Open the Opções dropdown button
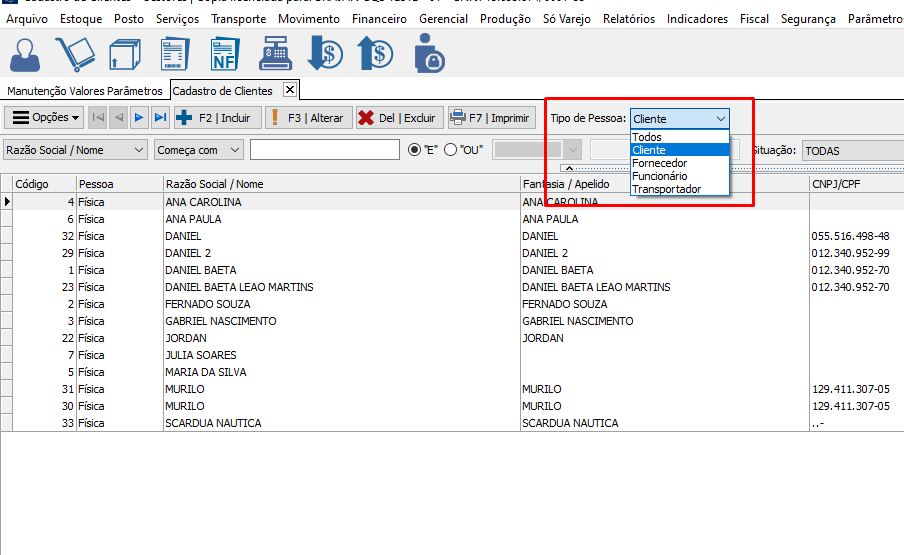The height and width of the screenshot is (555, 904). (46, 118)
